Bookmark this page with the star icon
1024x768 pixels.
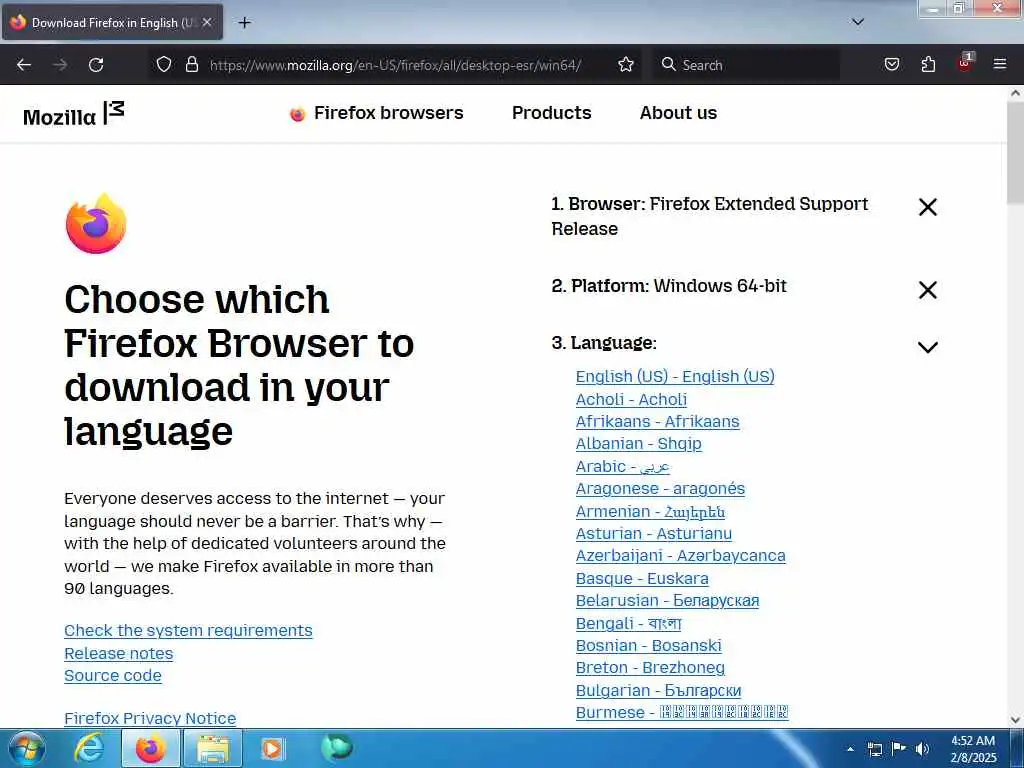(x=626, y=64)
